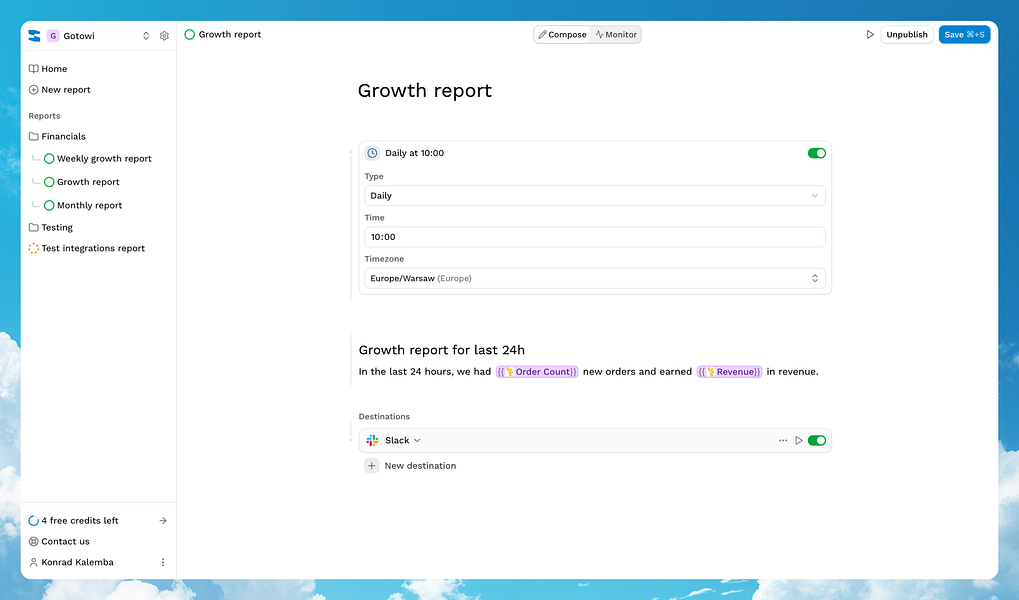Open the workspace switcher chevrons next to Gotowi

pos(146,36)
